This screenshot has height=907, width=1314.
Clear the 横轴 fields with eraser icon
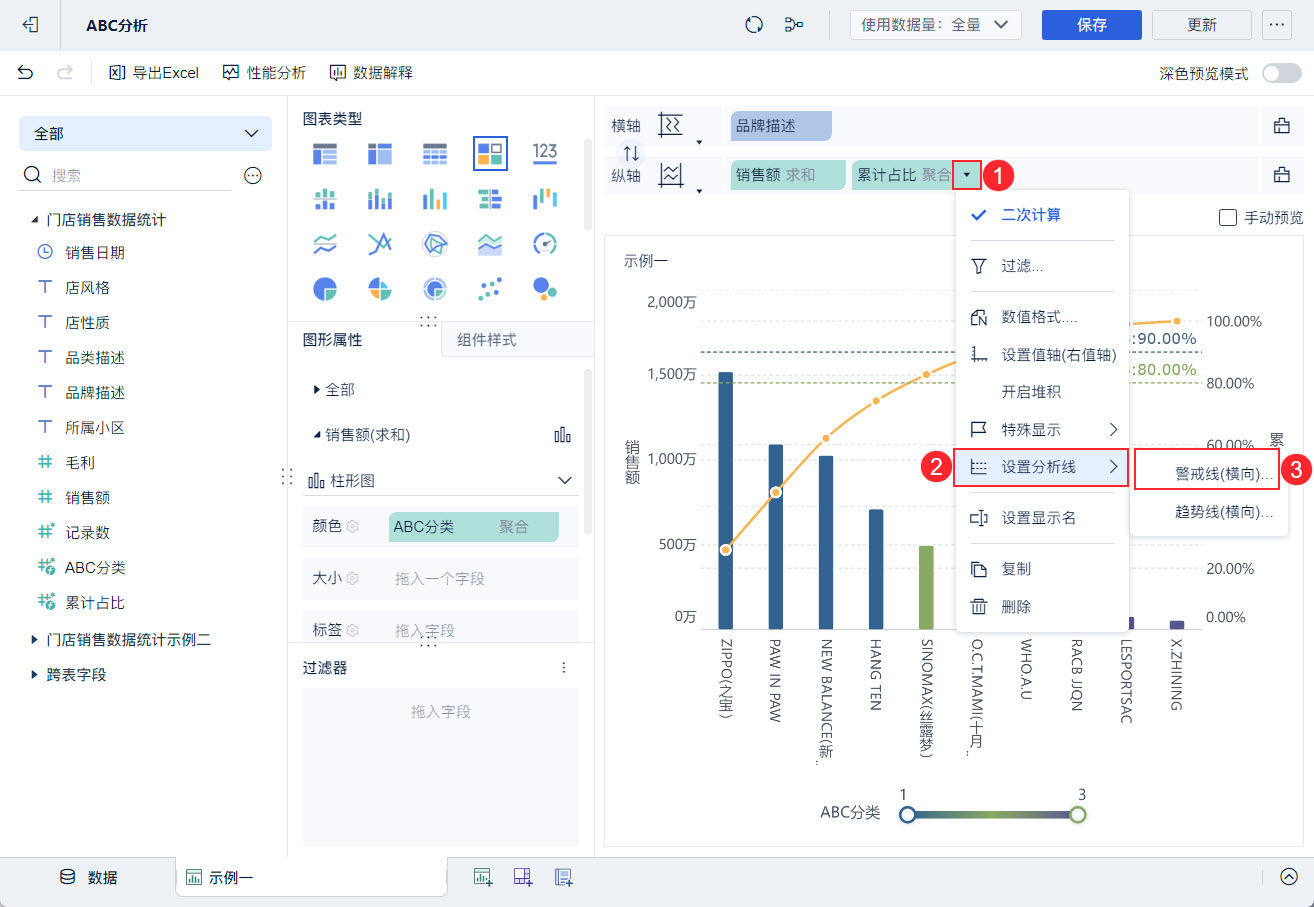[1281, 126]
